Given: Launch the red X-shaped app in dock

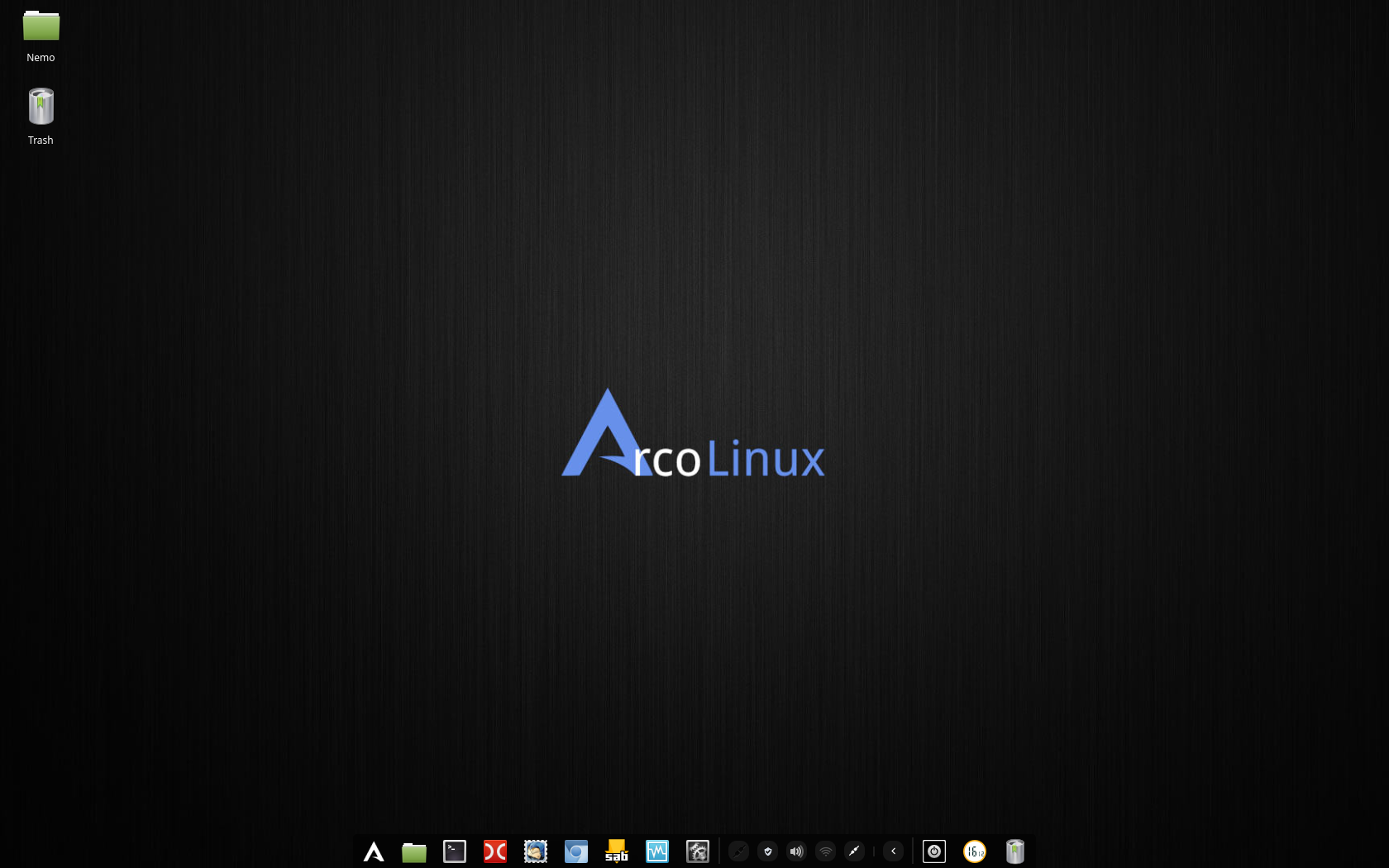Looking at the screenshot, I should pyautogui.click(x=495, y=851).
